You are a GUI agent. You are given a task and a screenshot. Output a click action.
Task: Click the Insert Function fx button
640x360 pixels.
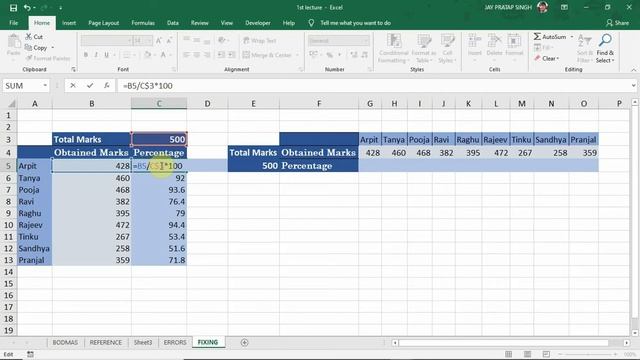[x=107, y=85]
